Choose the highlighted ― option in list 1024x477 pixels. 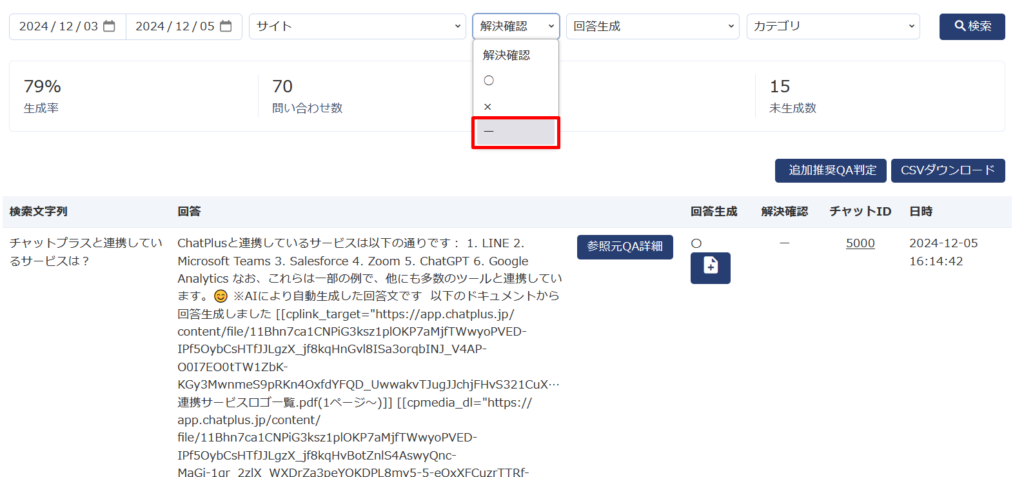(x=515, y=133)
